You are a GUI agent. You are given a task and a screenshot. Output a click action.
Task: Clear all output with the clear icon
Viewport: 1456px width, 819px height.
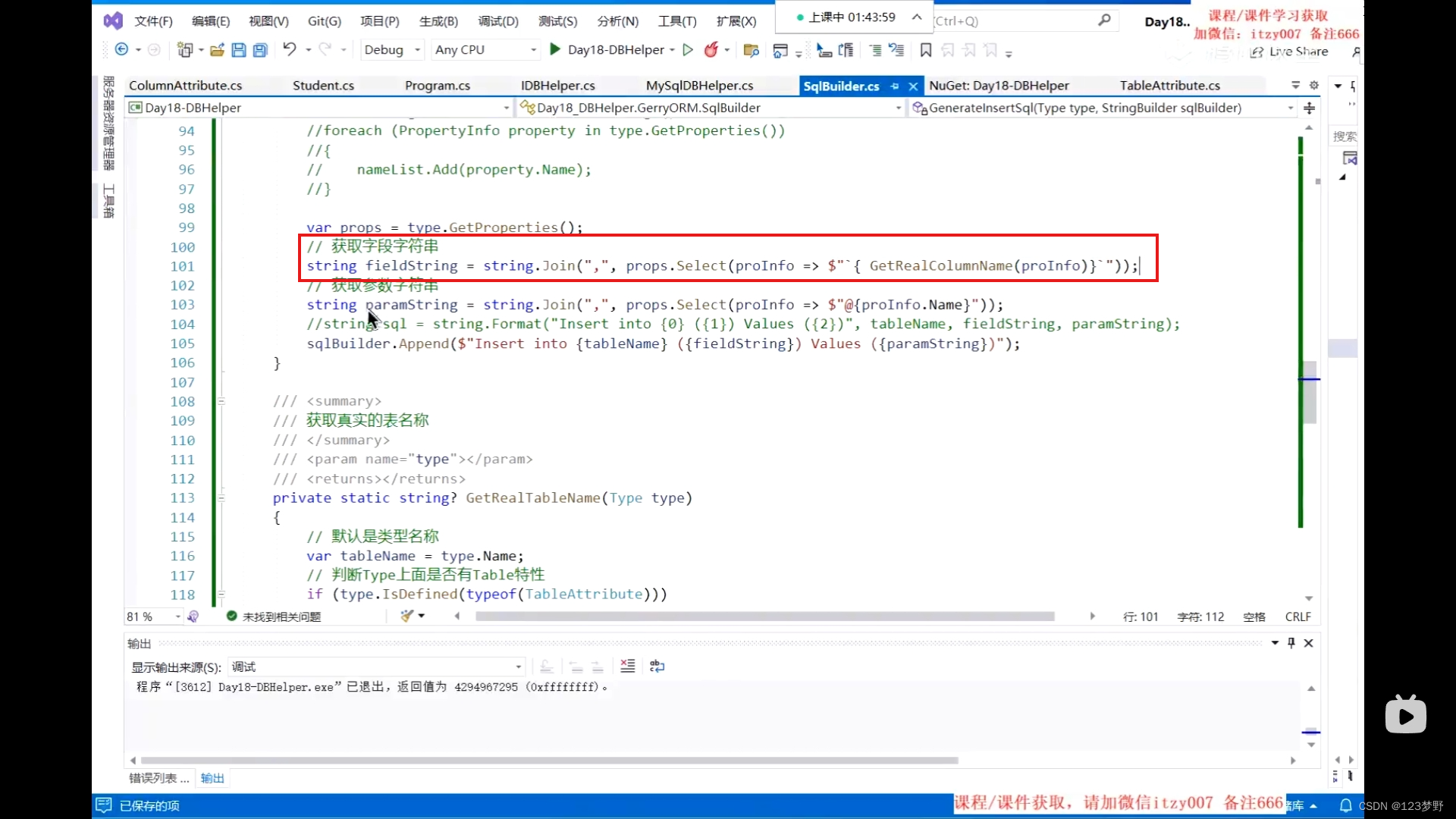(627, 666)
